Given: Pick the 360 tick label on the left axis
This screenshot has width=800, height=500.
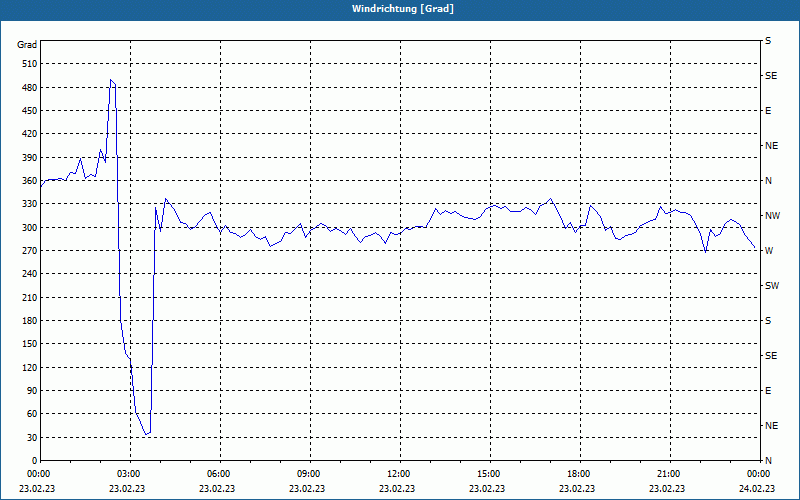Looking at the screenshot, I should (31, 181).
